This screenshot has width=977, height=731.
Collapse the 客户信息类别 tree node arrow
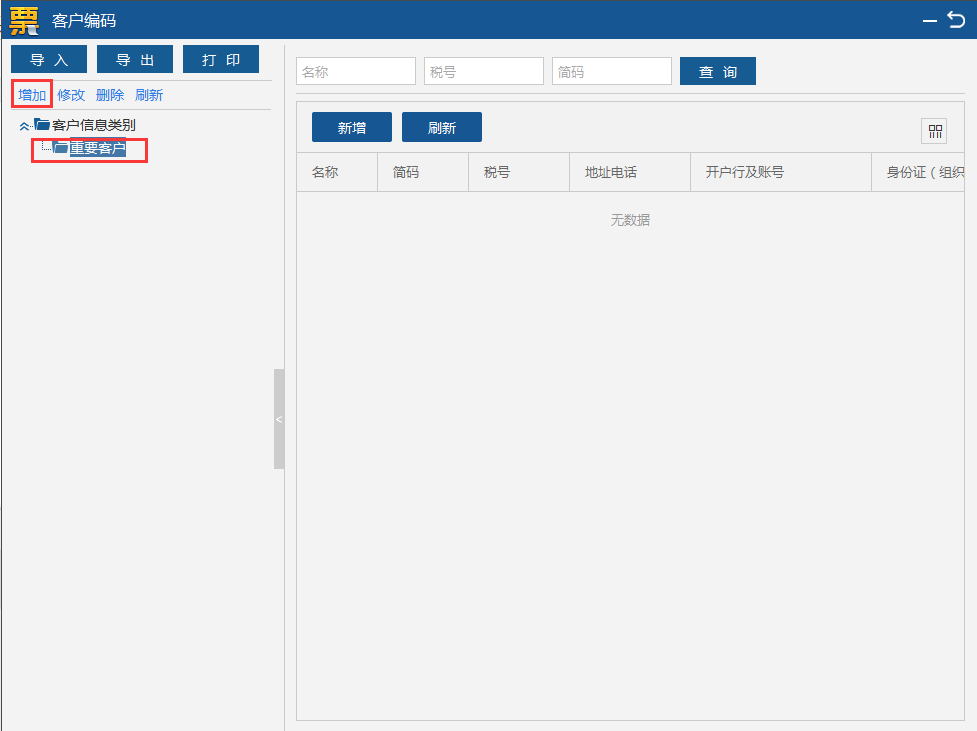(x=24, y=126)
